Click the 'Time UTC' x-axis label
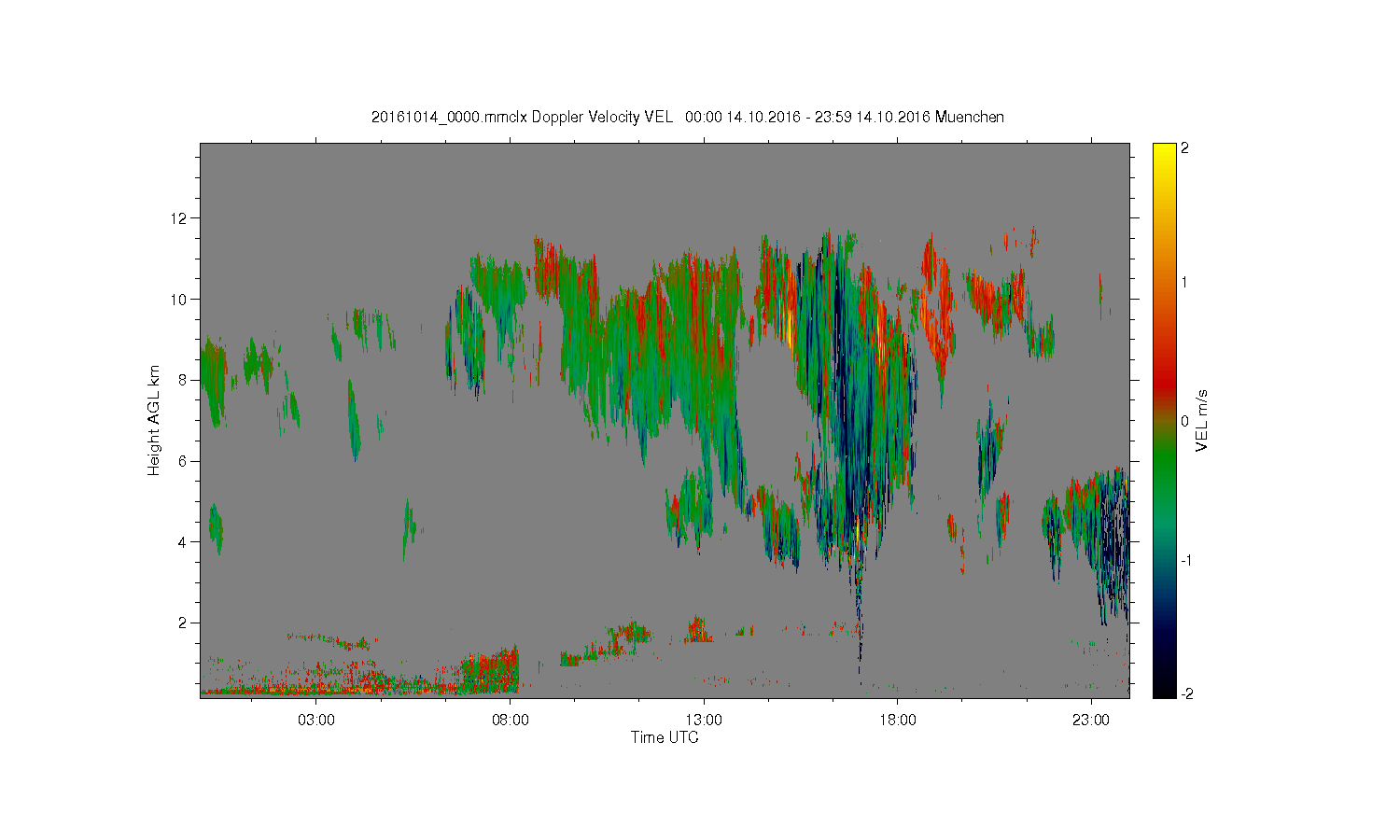1400x840 pixels. pos(665,737)
